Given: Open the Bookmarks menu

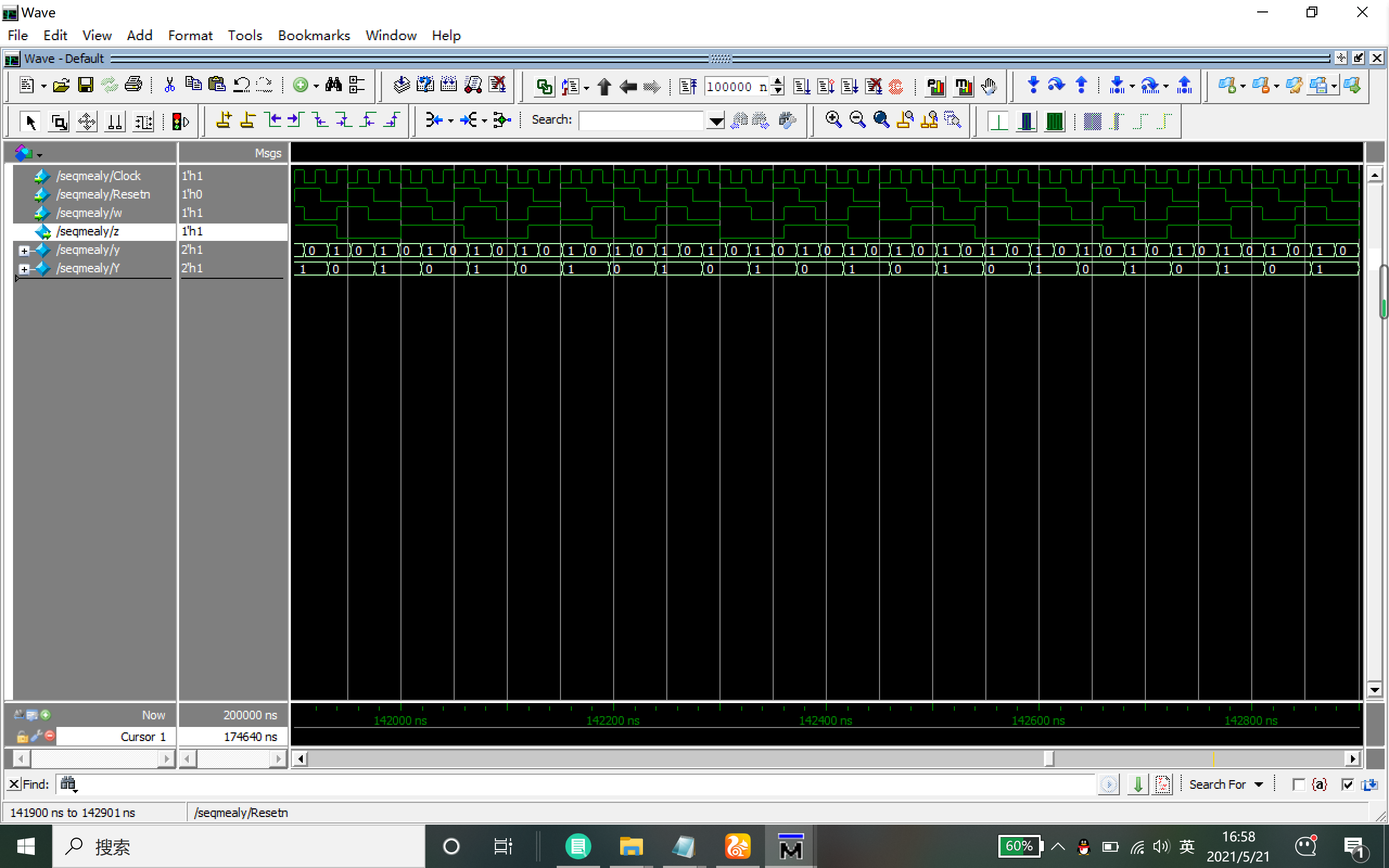Looking at the screenshot, I should coord(314,36).
